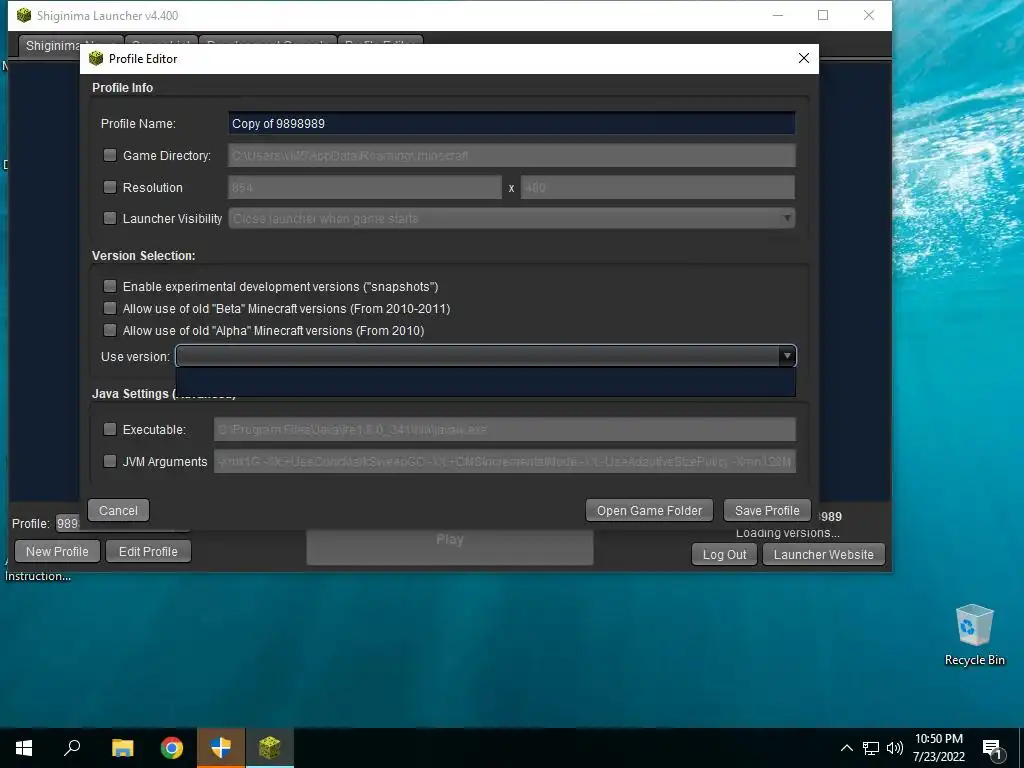Enable the Game Directory checkbox
The width and height of the screenshot is (1024, 768).
110,155
